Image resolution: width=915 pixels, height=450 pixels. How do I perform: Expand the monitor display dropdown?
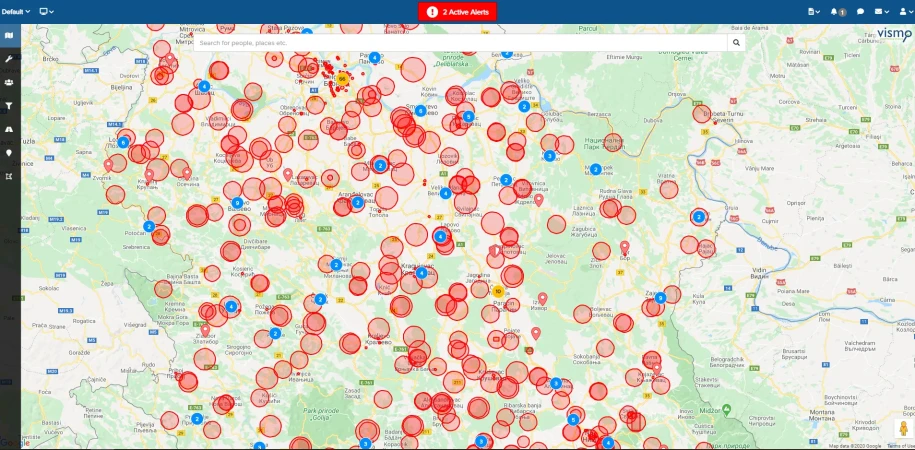coord(46,11)
